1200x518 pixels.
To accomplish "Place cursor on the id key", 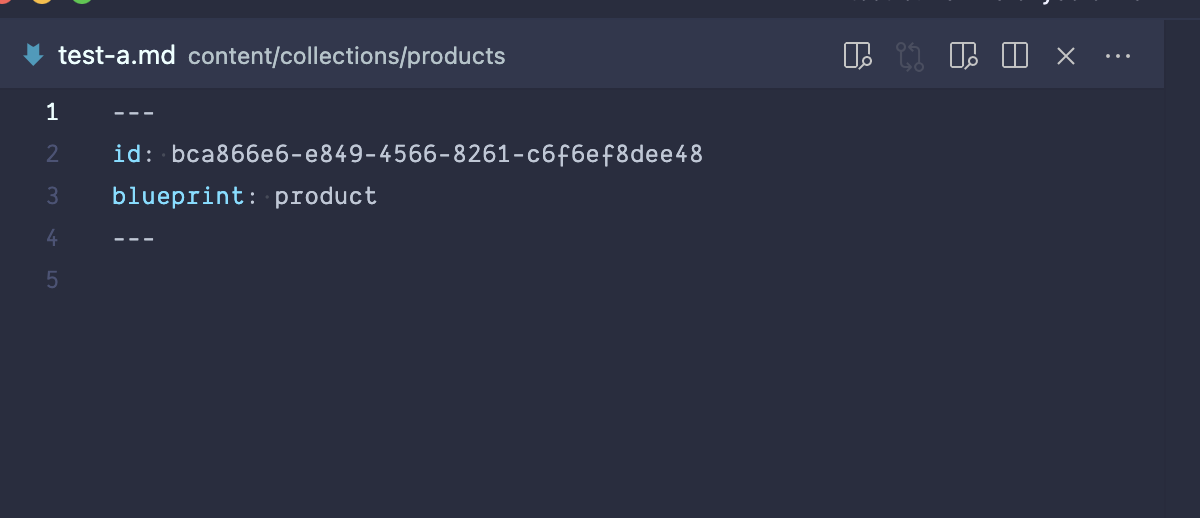I will pyautogui.click(x=128, y=154).
